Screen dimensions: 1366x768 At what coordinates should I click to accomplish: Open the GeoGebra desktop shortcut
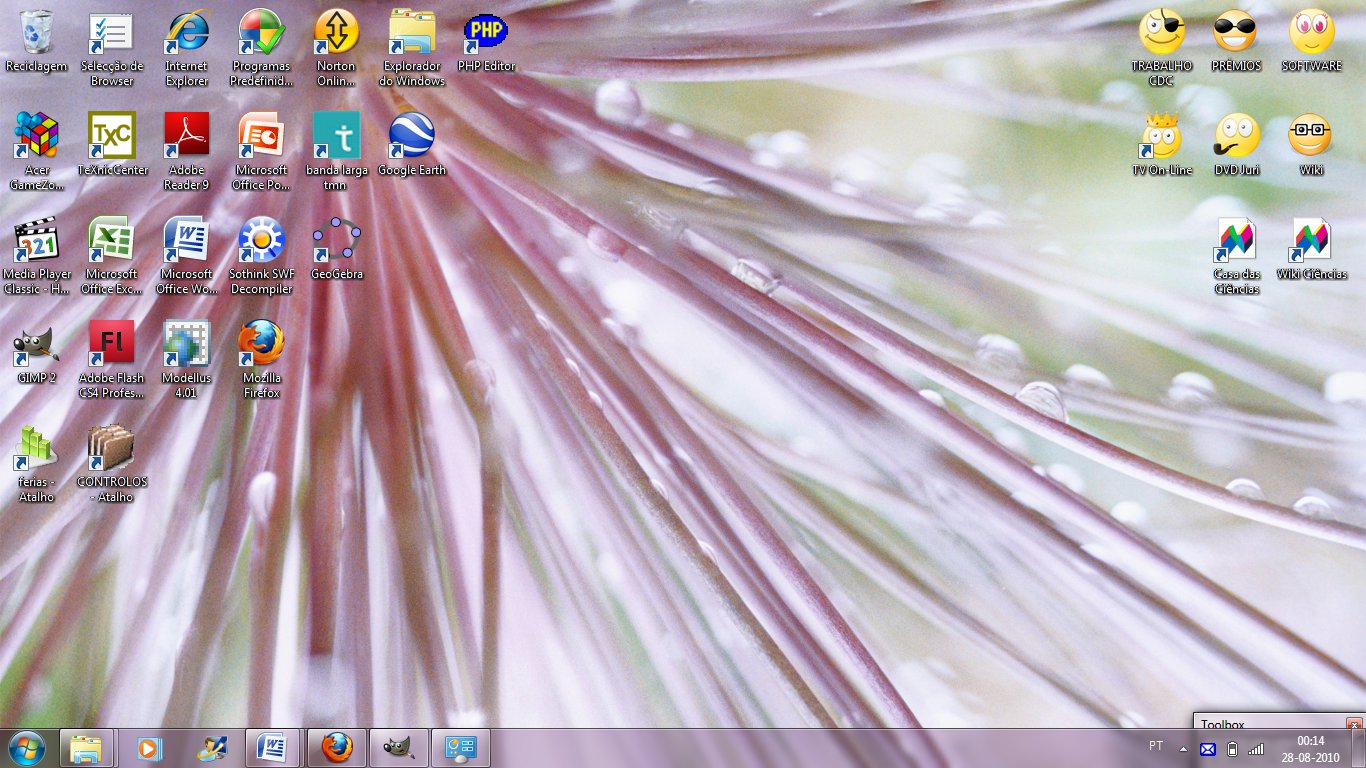(x=336, y=241)
